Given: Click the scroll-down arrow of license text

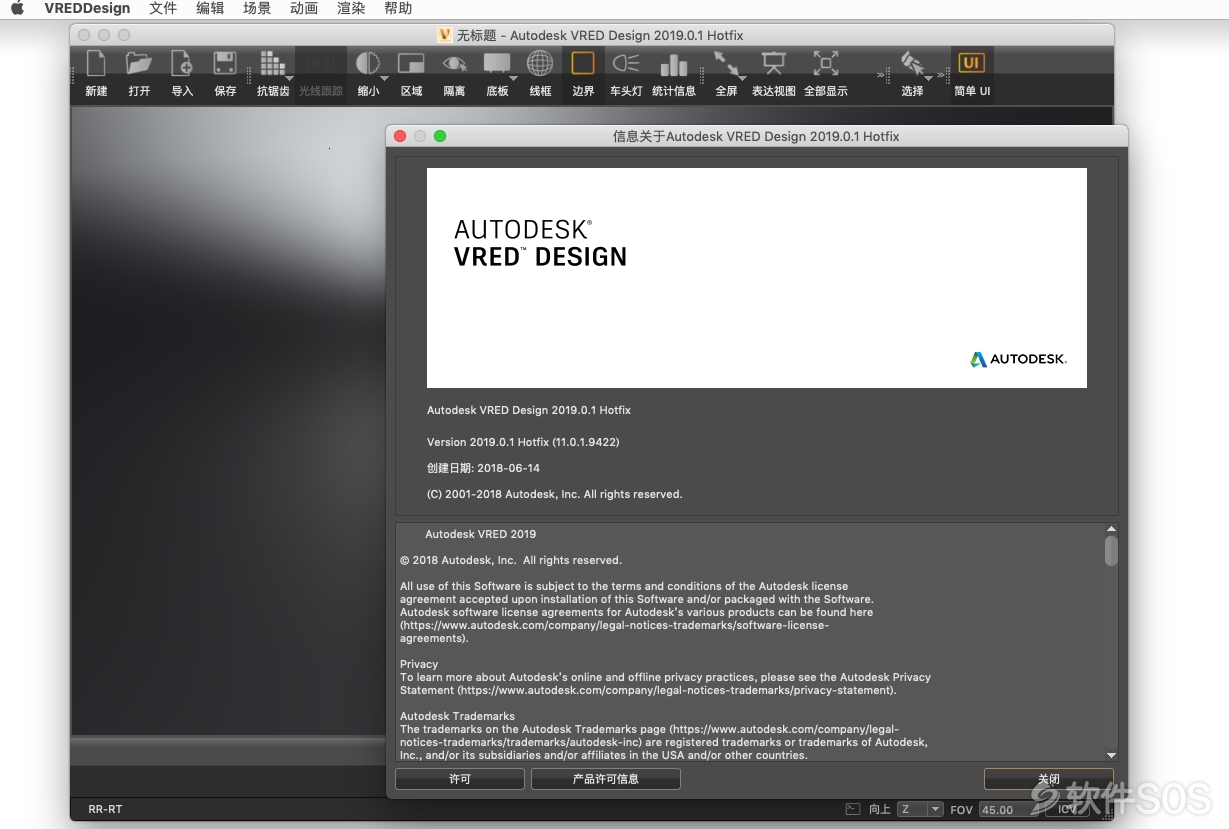Looking at the screenshot, I should (1111, 755).
